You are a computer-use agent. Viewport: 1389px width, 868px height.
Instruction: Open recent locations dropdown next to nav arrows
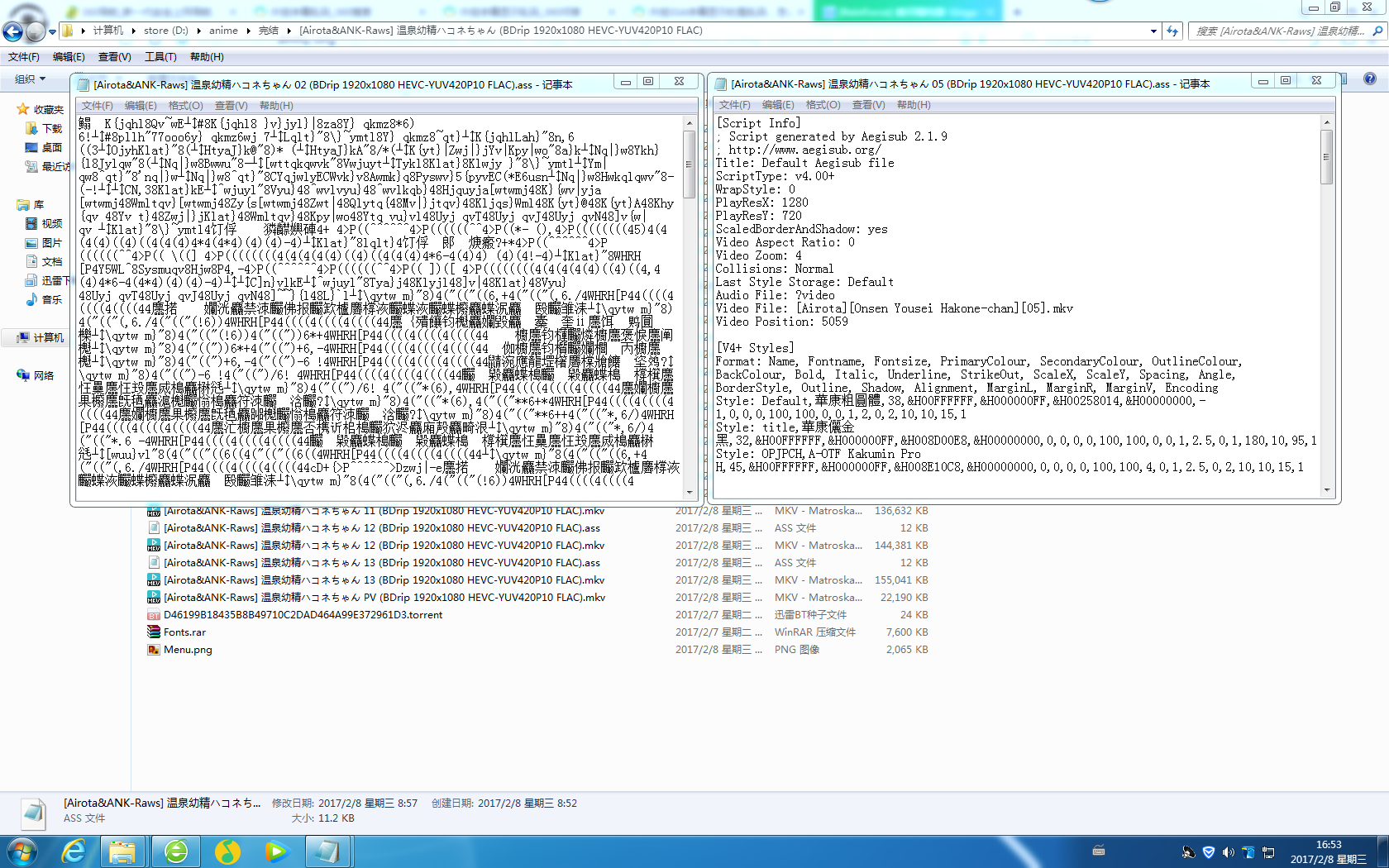click(x=52, y=32)
